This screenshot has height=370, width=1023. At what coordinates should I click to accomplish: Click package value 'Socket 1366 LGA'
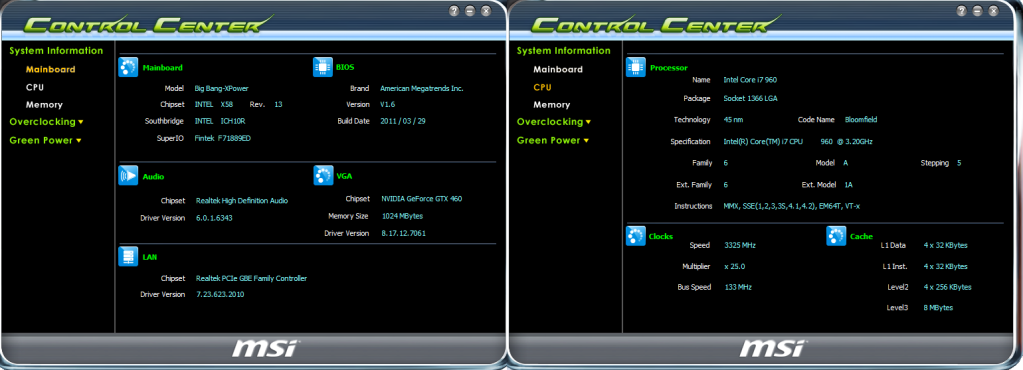[750, 99]
